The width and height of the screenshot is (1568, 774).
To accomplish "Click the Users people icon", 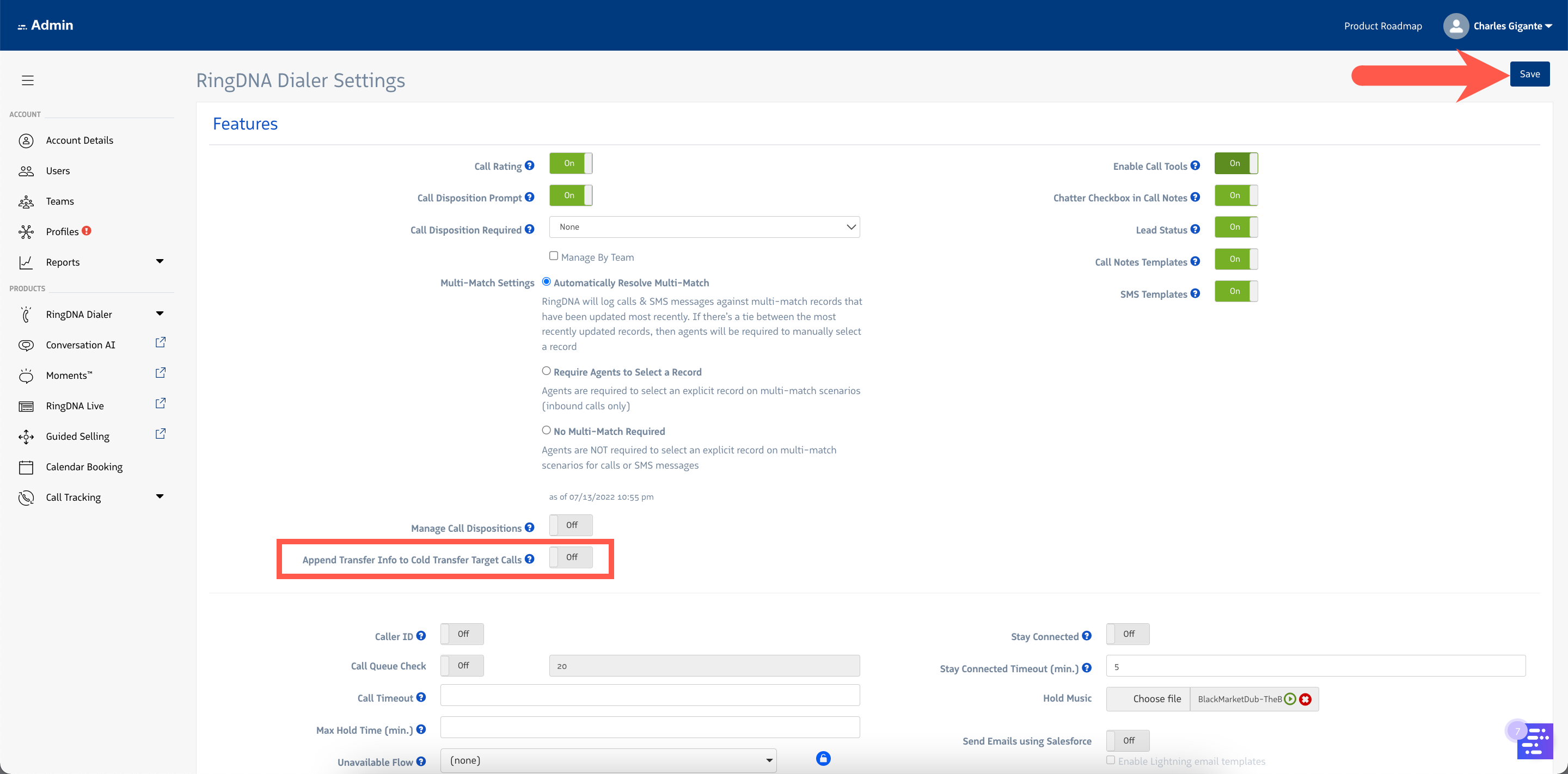I will [26, 171].
